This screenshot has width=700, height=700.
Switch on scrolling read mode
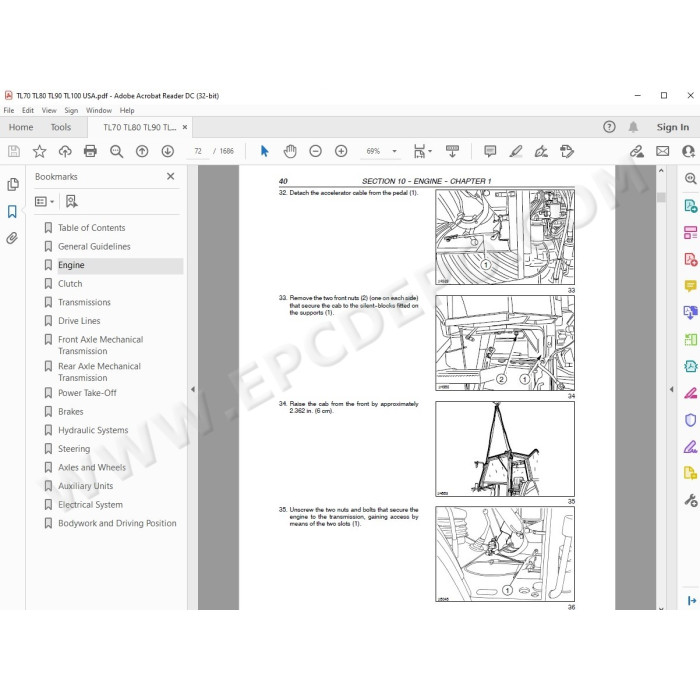coord(452,151)
